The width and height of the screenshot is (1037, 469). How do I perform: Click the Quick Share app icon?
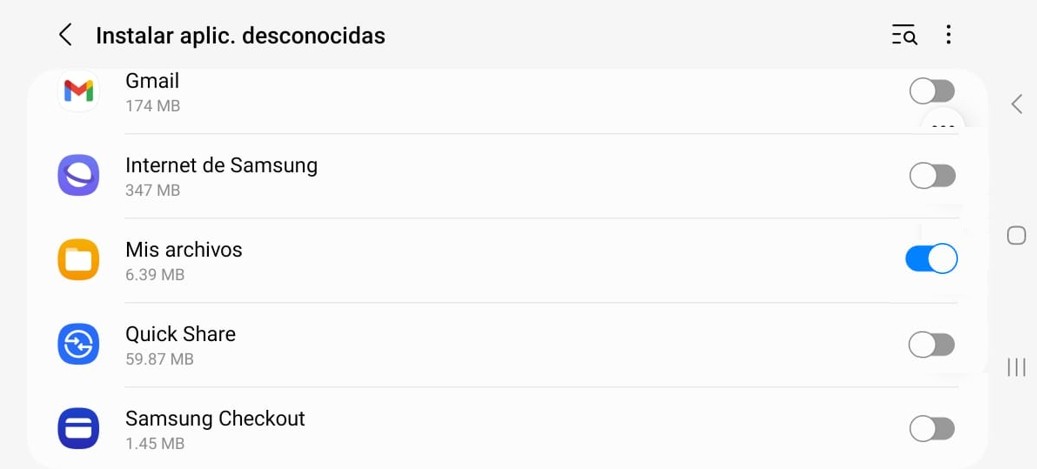point(78,344)
